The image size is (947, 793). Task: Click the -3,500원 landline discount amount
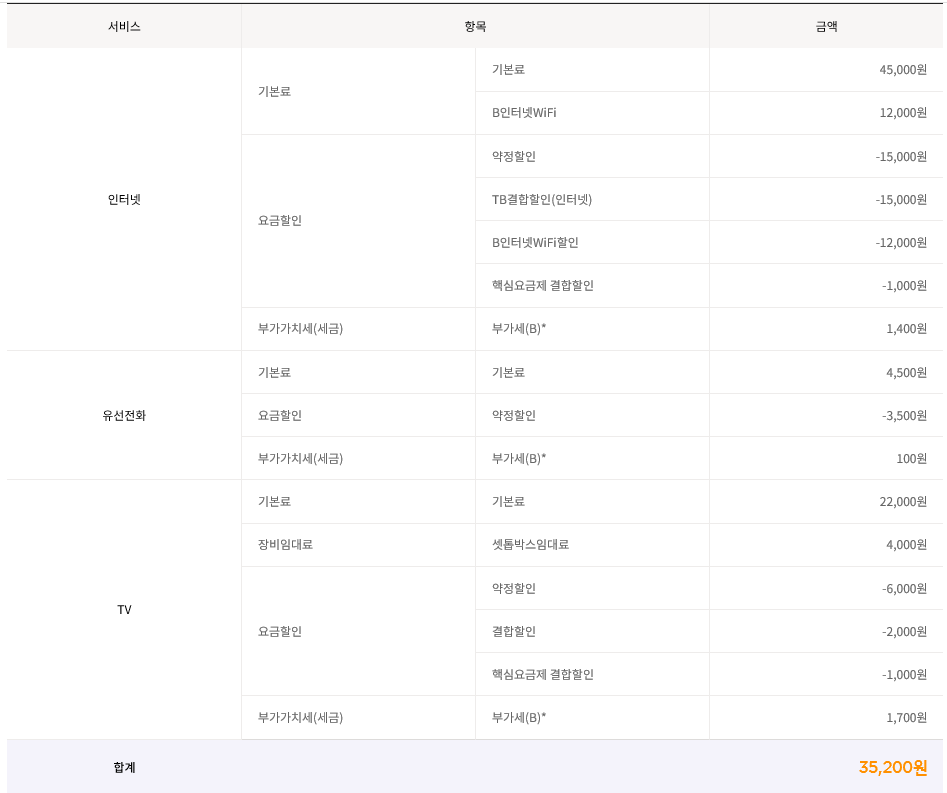(904, 415)
